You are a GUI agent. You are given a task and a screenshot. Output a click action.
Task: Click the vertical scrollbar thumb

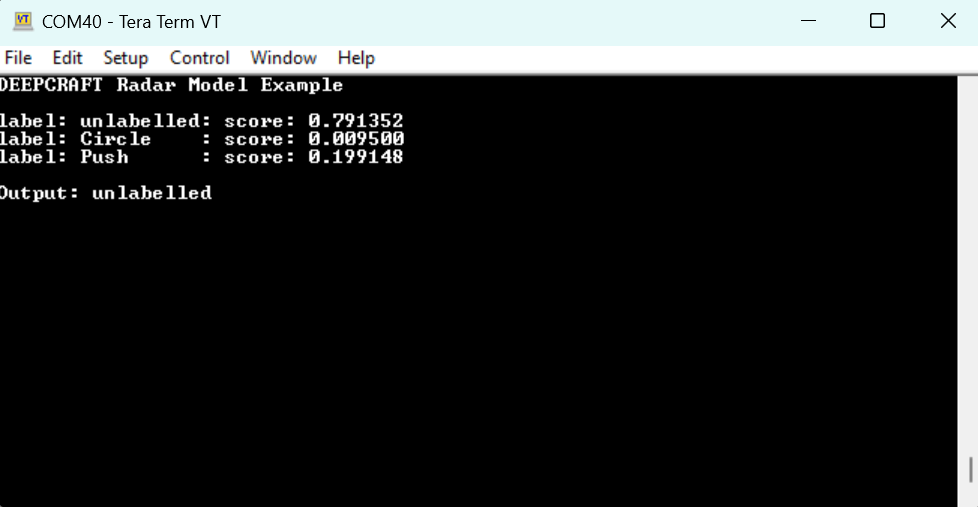(969, 469)
